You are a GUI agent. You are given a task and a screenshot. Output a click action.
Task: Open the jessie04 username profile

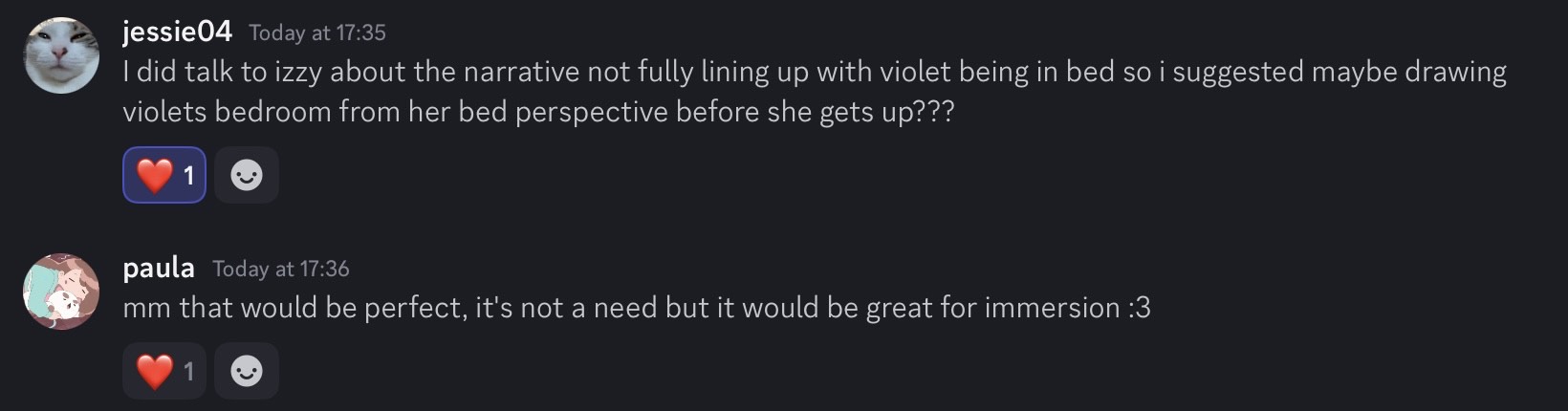[177, 32]
